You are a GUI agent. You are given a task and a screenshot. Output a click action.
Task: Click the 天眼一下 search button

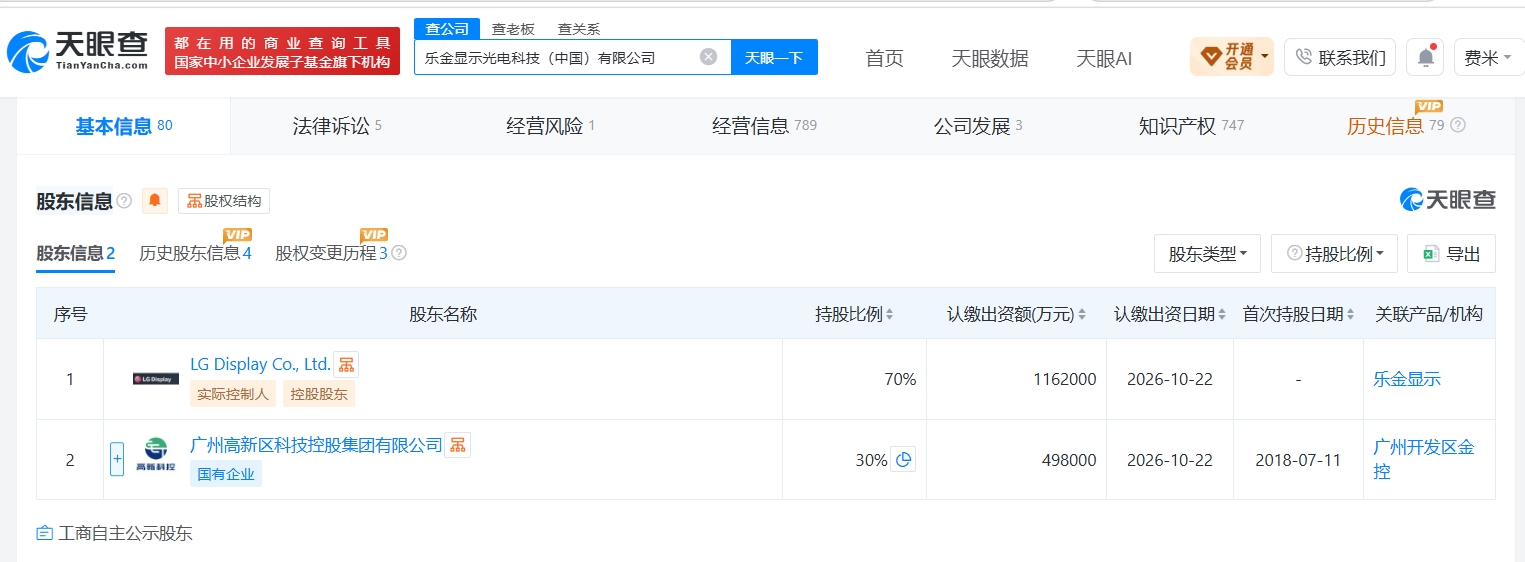(774, 57)
